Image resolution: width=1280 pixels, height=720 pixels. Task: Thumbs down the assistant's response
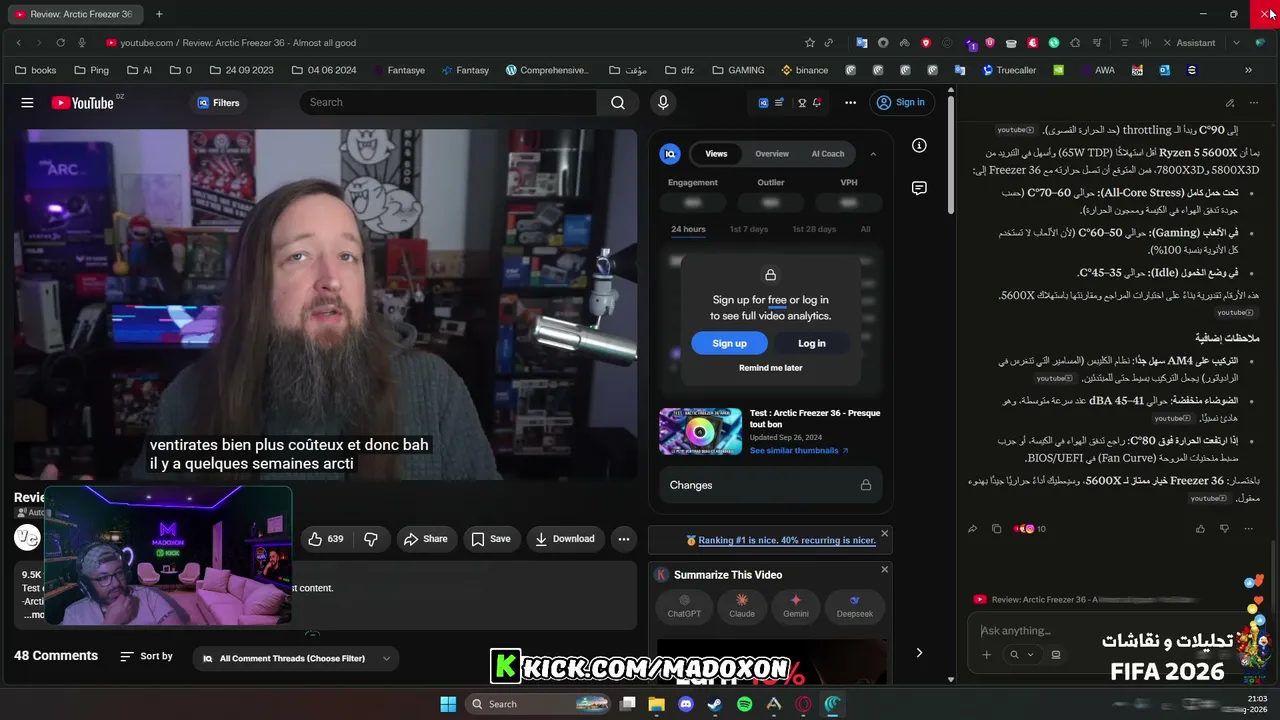pos(1224,529)
